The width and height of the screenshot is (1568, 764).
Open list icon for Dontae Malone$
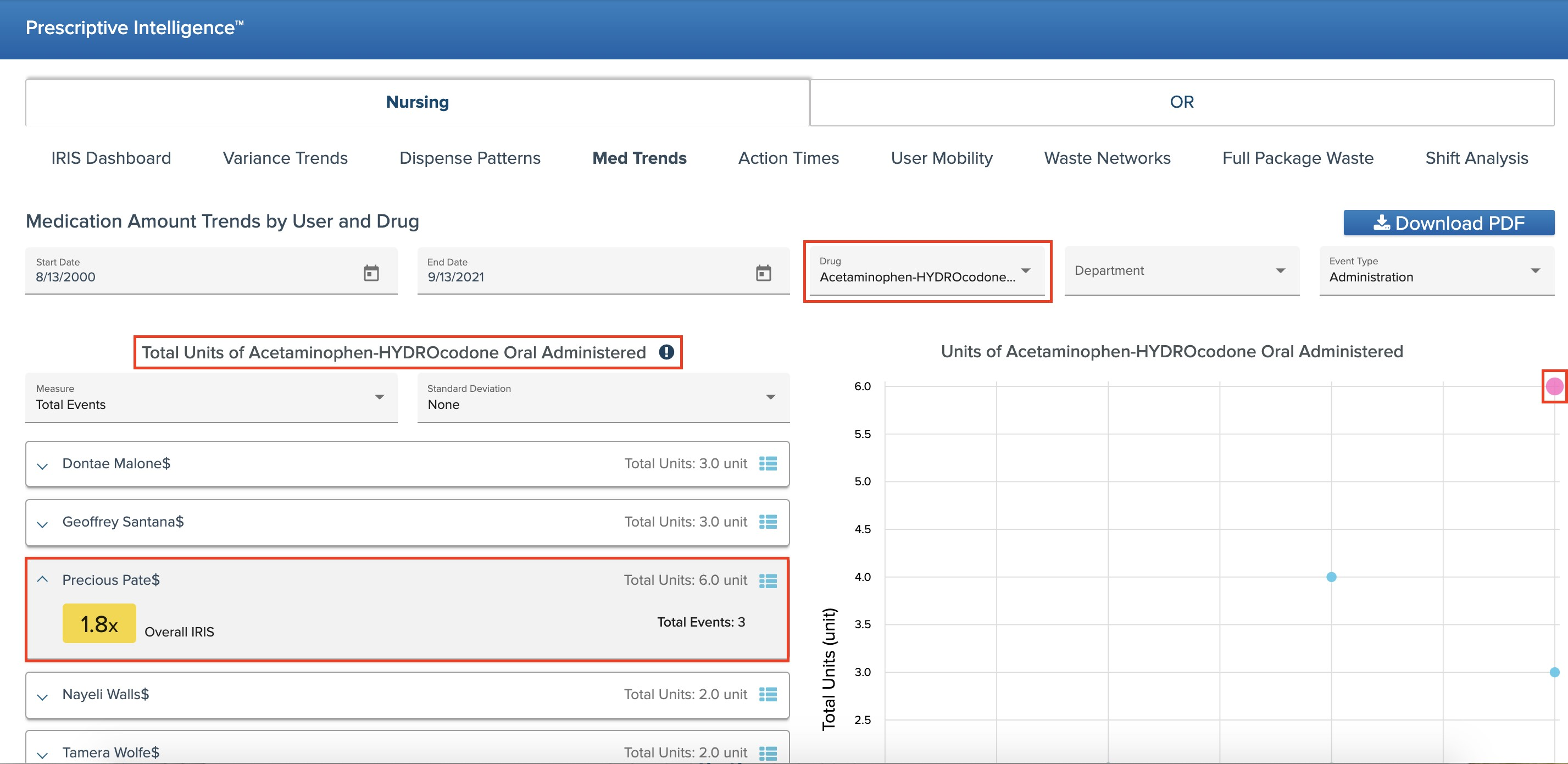(768, 464)
